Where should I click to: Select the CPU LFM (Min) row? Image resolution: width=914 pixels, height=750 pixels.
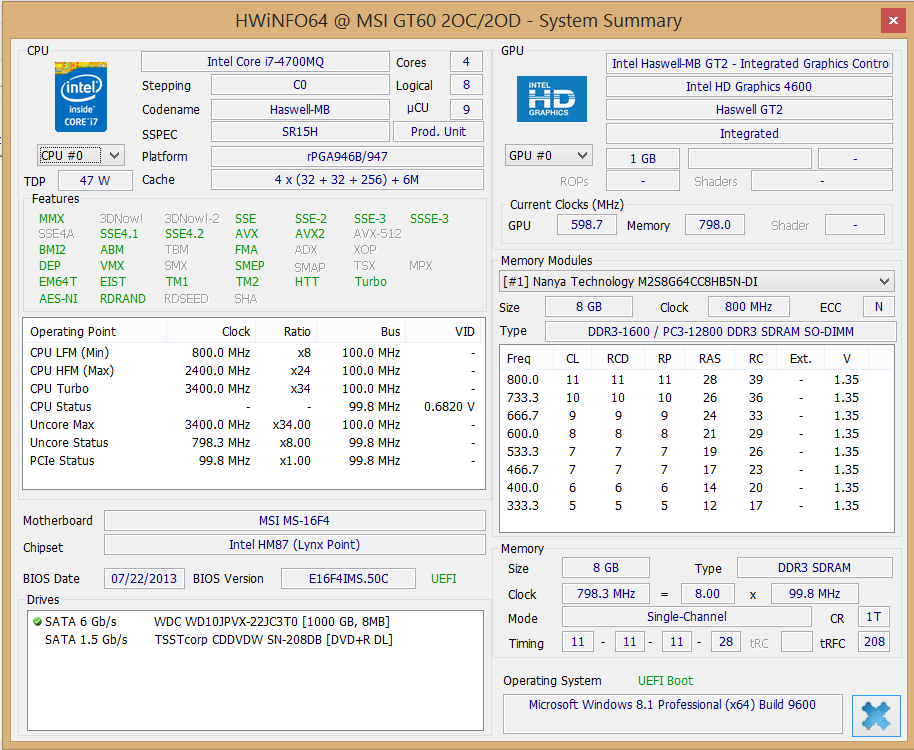(x=254, y=353)
